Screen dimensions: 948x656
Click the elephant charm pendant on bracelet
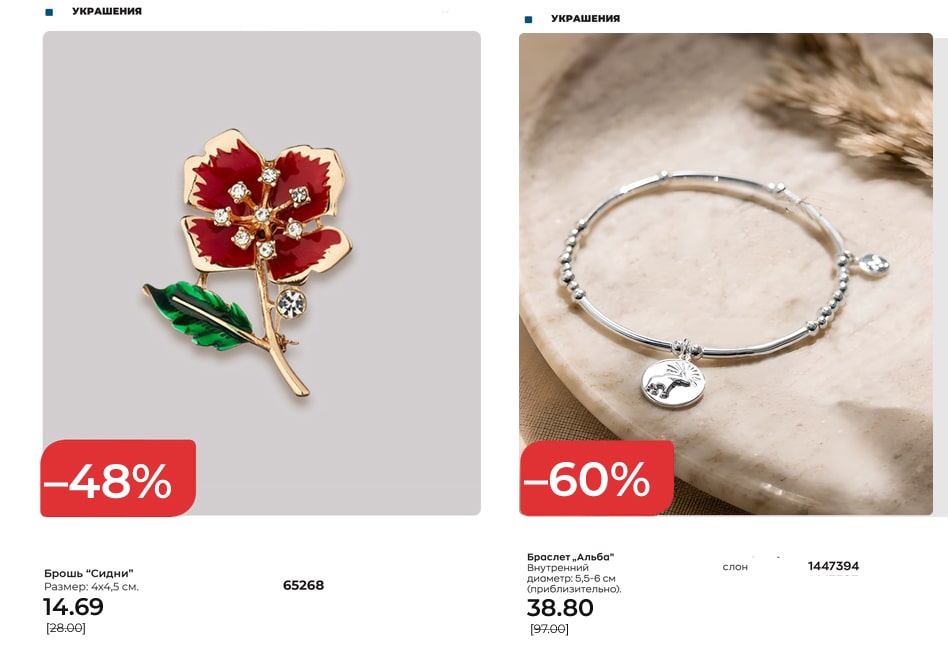pyautogui.click(x=673, y=383)
